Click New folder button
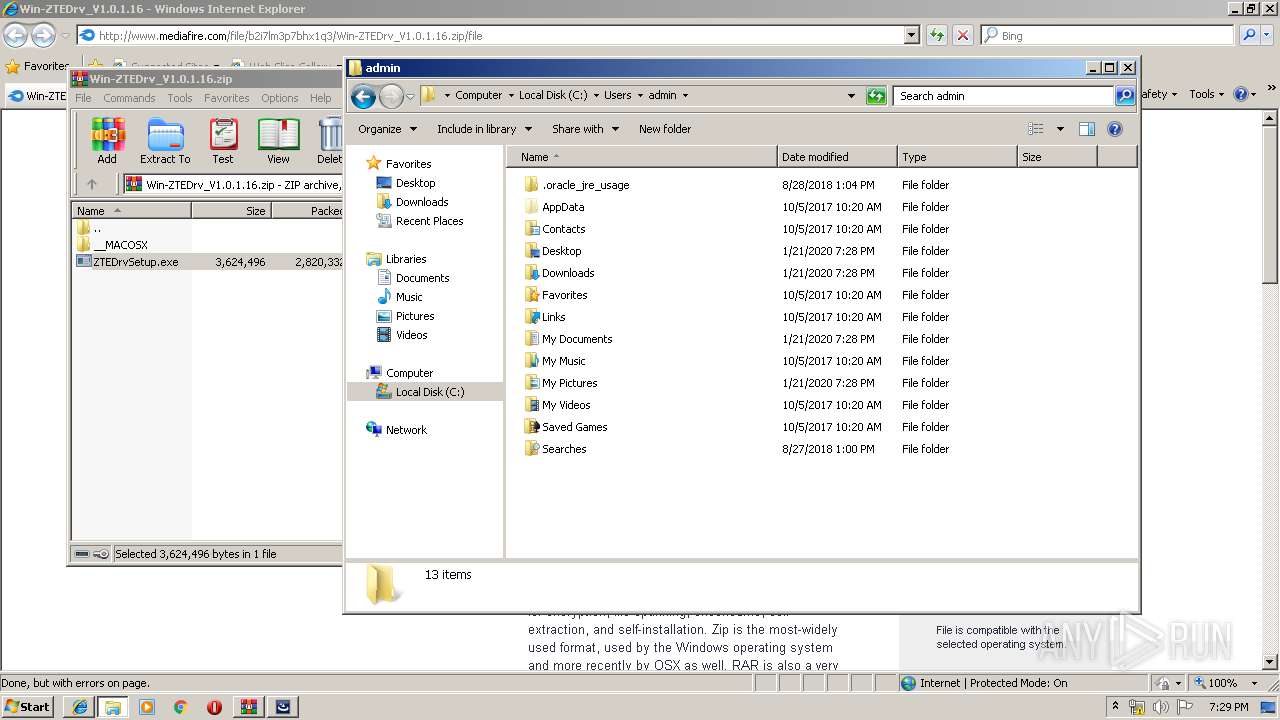This screenshot has width=1280, height=720. tap(665, 129)
